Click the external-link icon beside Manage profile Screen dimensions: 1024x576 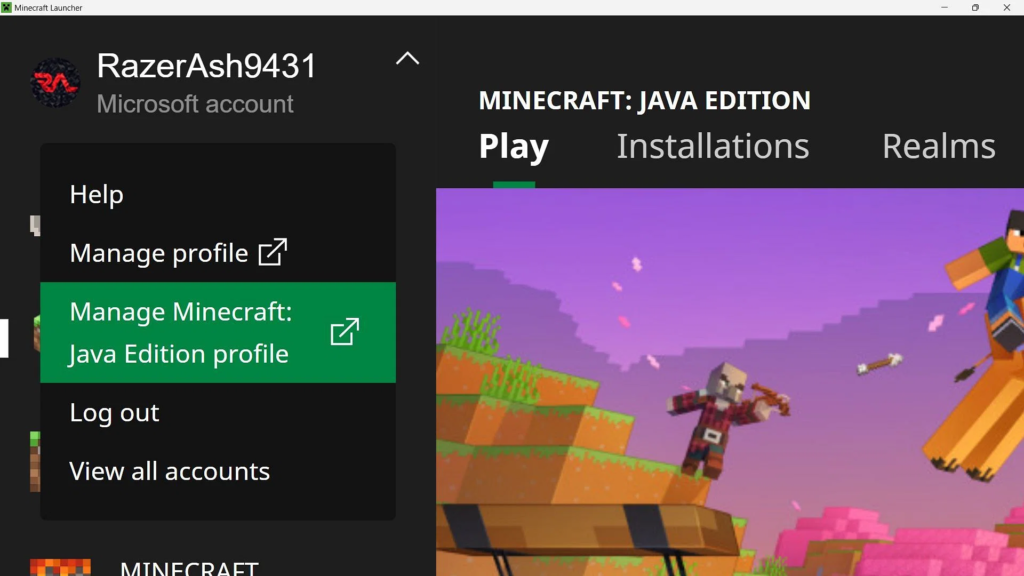pos(273,252)
